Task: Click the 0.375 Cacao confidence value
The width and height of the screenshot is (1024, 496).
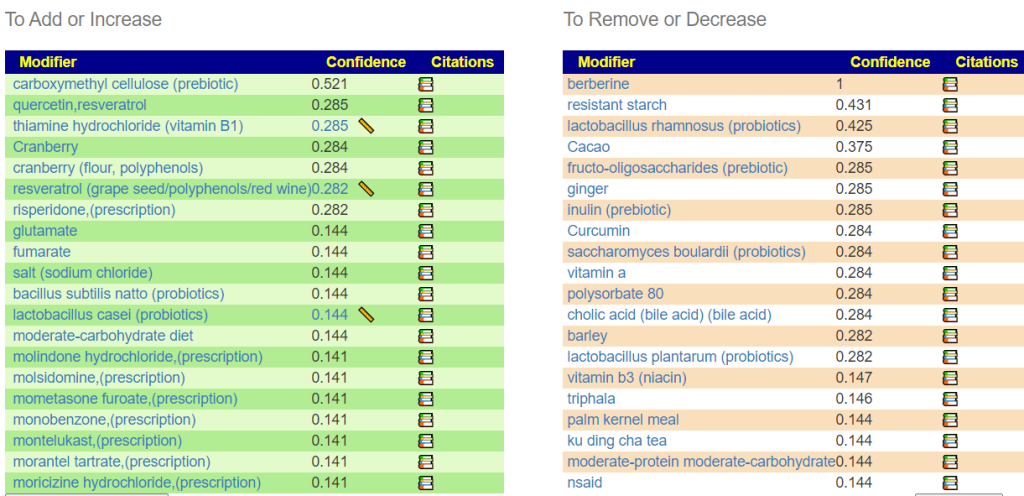Action: coord(854,147)
